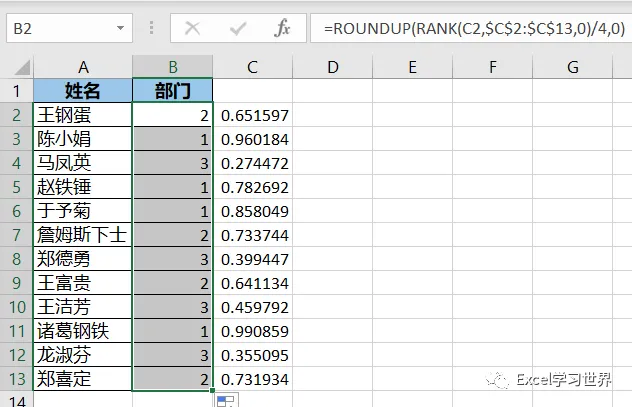Select cell containing 郑喜定
The height and width of the screenshot is (407, 632).
pos(83,379)
